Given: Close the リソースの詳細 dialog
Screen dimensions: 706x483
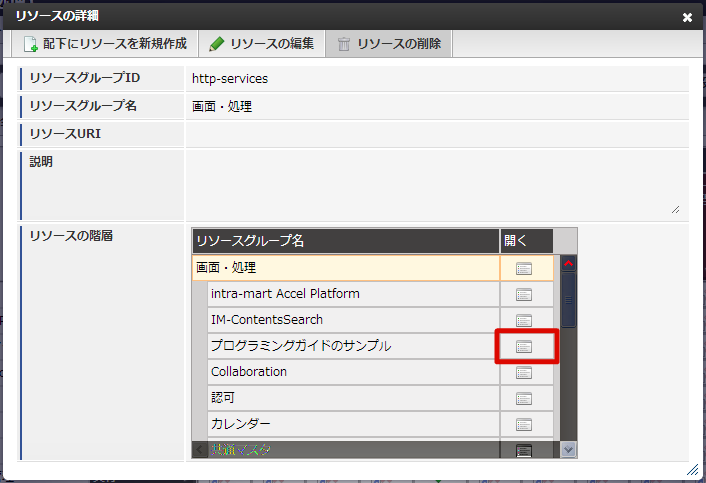Looking at the screenshot, I should (x=687, y=17).
